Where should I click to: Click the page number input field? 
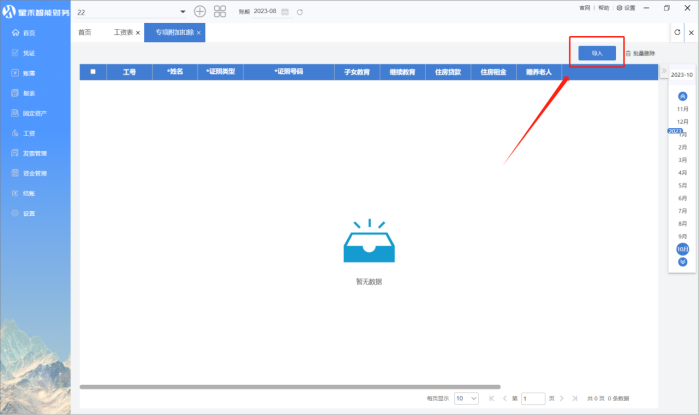(x=533, y=398)
